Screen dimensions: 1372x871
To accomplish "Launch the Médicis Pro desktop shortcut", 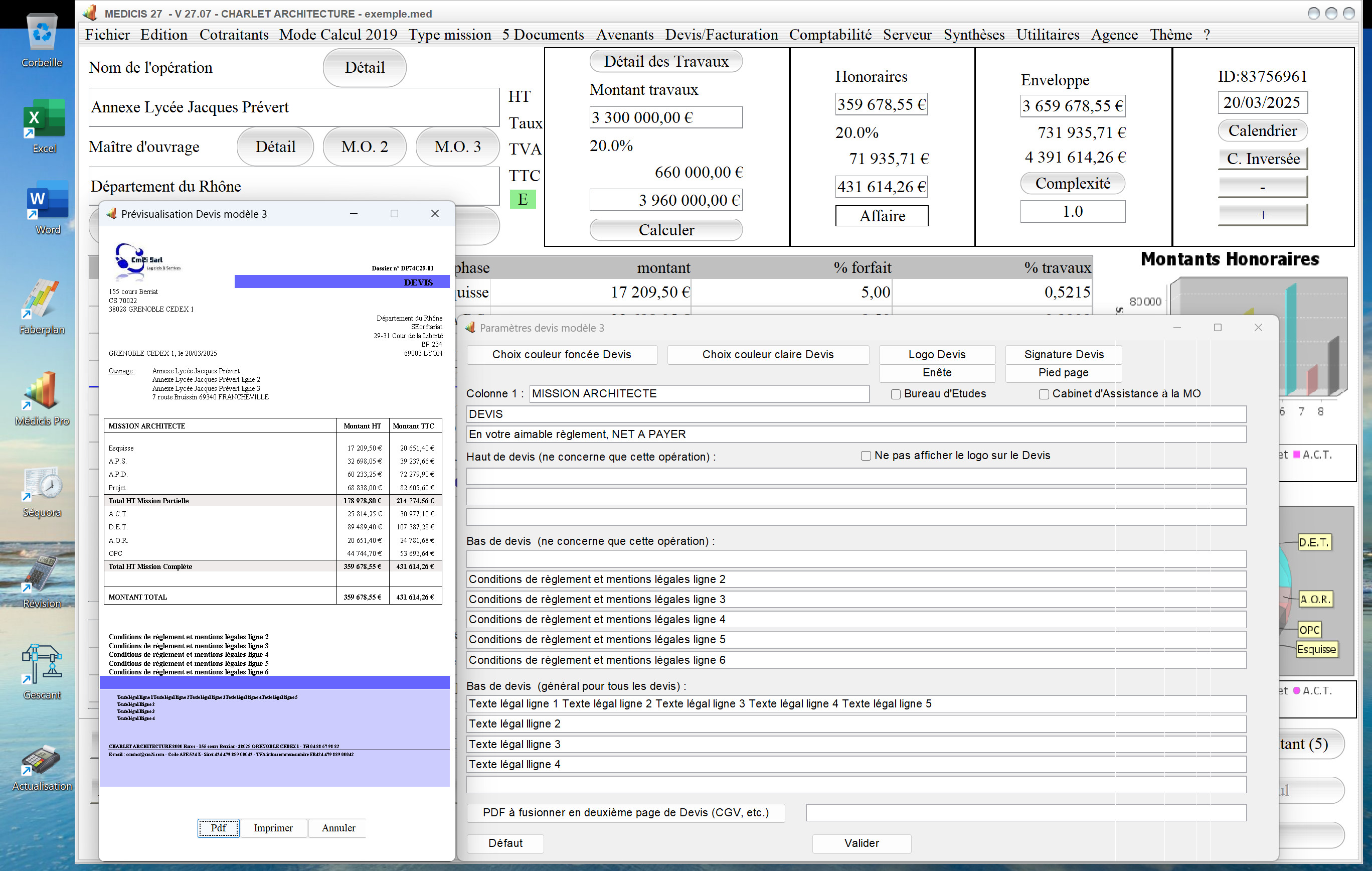I will (x=42, y=398).
